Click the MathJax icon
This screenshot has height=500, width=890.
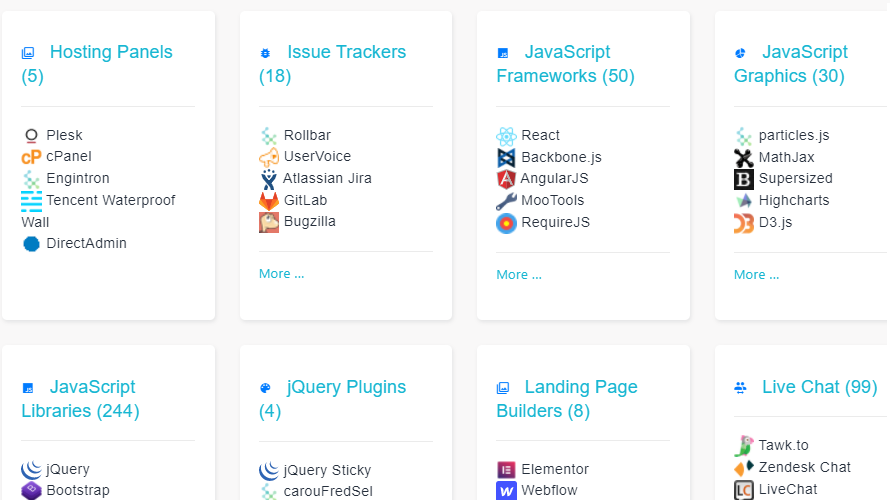click(x=744, y=158)
